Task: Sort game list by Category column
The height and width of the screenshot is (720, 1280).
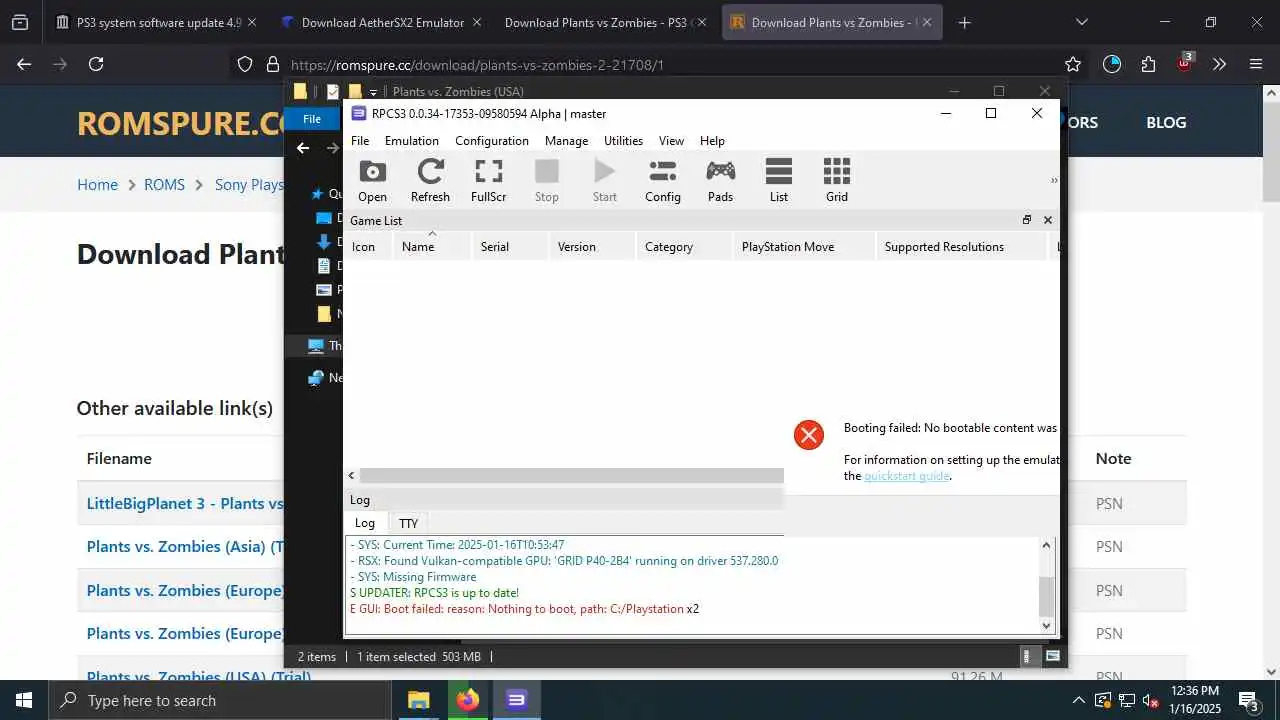Action: (x=685, y=247)
